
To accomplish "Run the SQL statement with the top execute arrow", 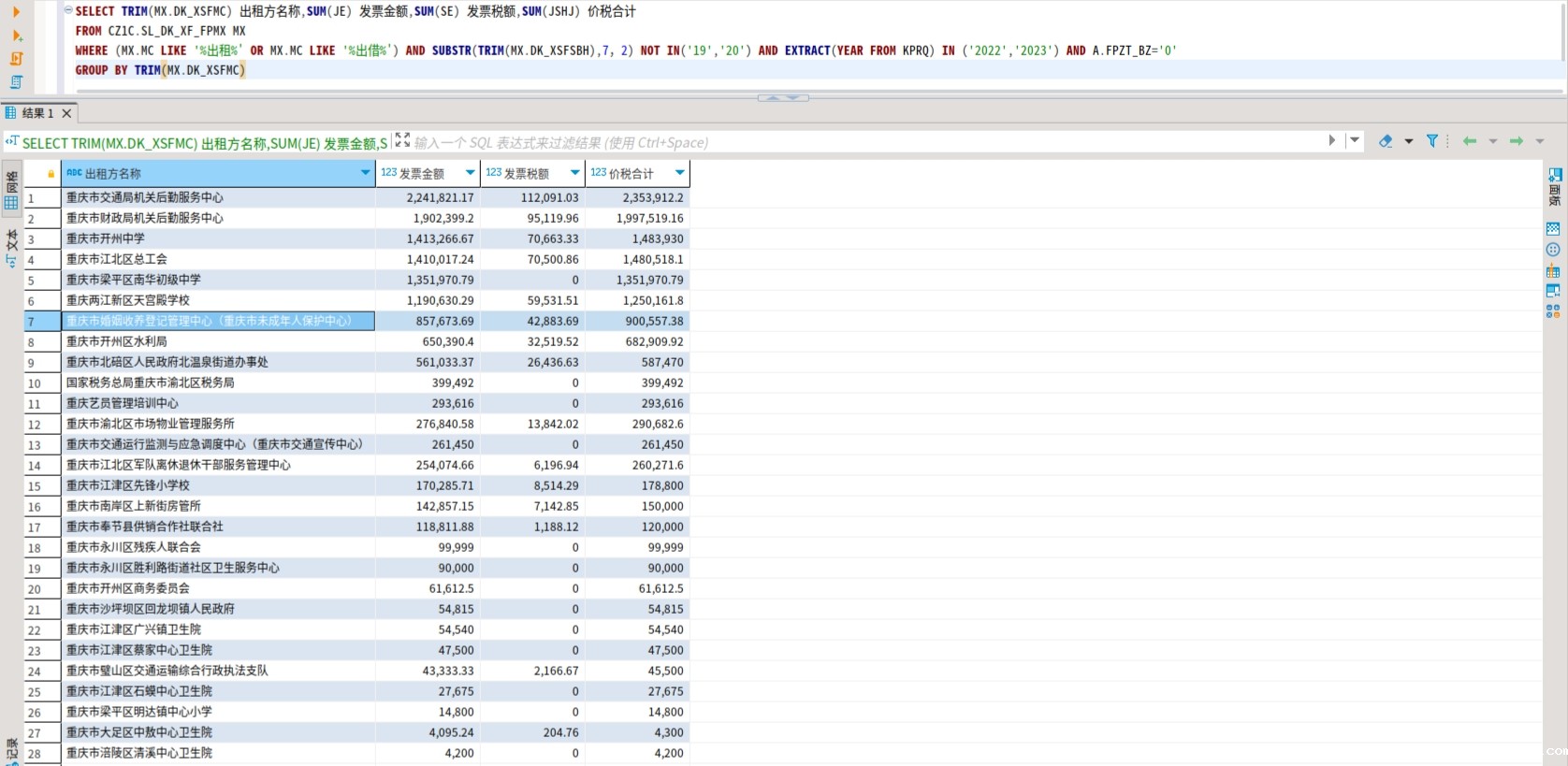I will (x=16, y=12).
